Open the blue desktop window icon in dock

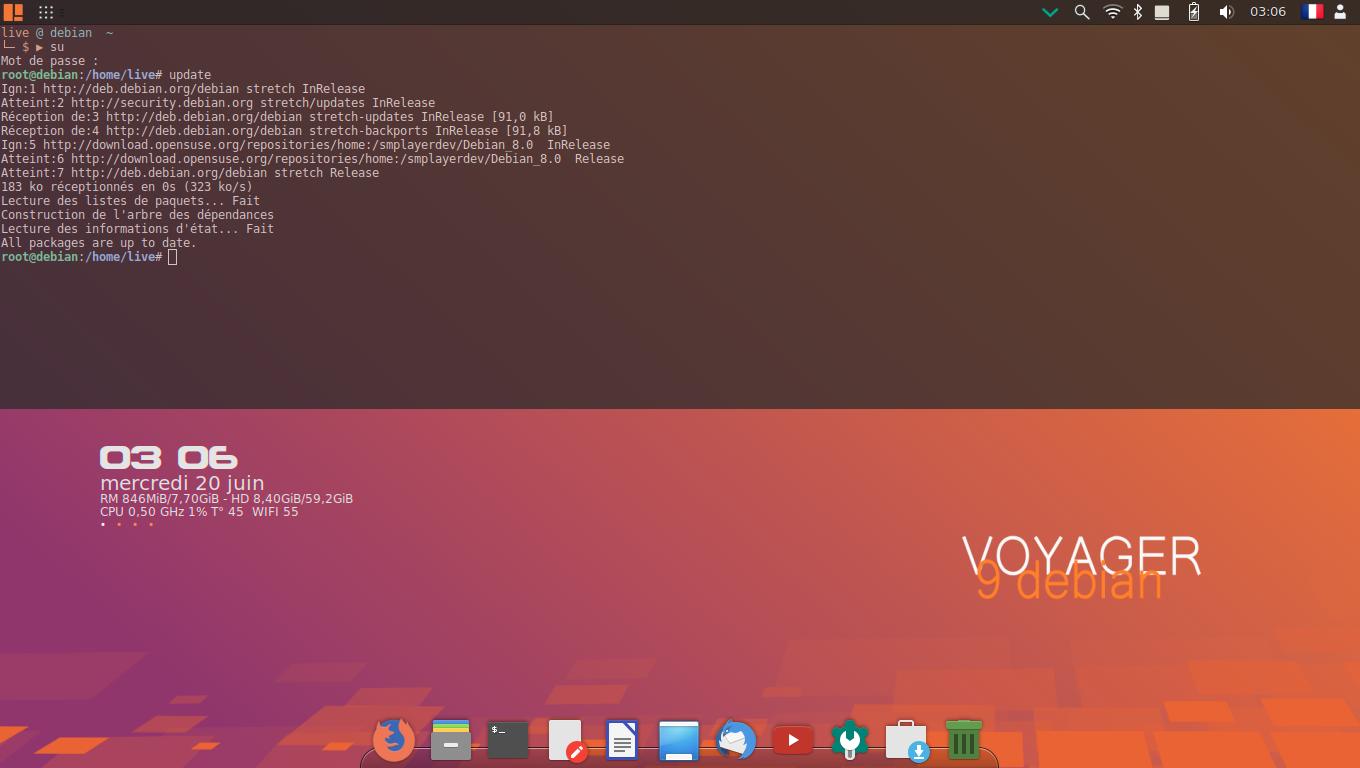[679, 740]
